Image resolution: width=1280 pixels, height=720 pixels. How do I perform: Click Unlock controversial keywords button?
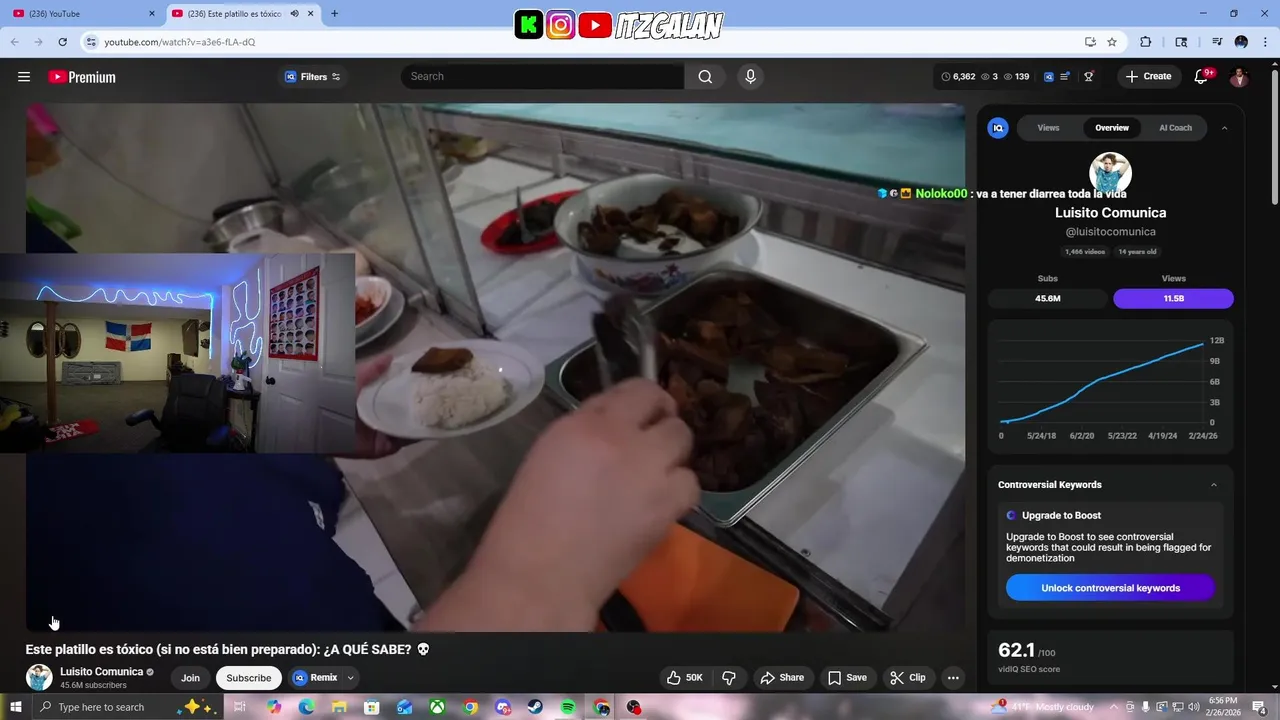[x=1110, y=588]
